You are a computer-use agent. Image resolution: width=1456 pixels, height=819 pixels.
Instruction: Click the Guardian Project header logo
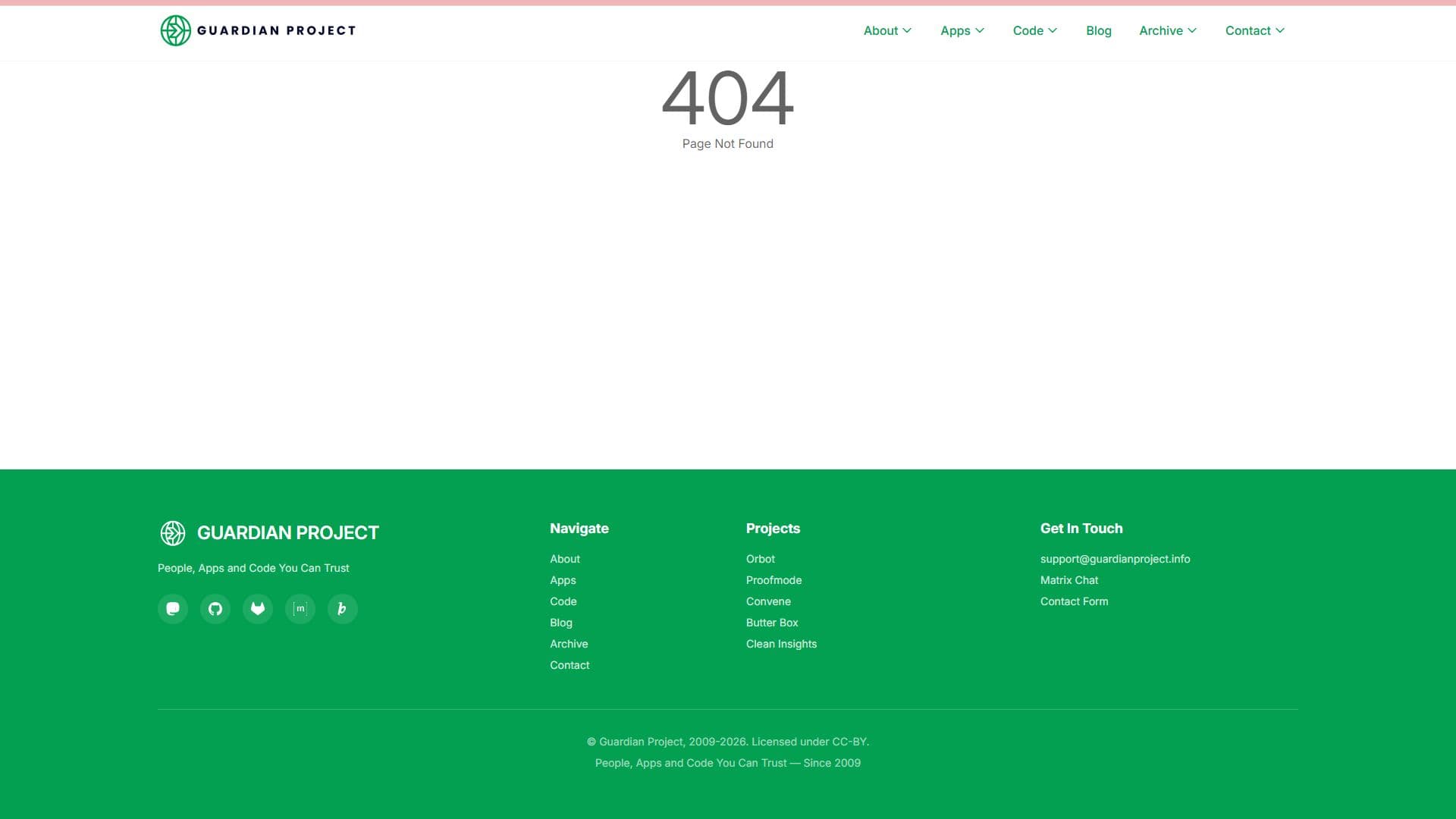tap(258, 30)
